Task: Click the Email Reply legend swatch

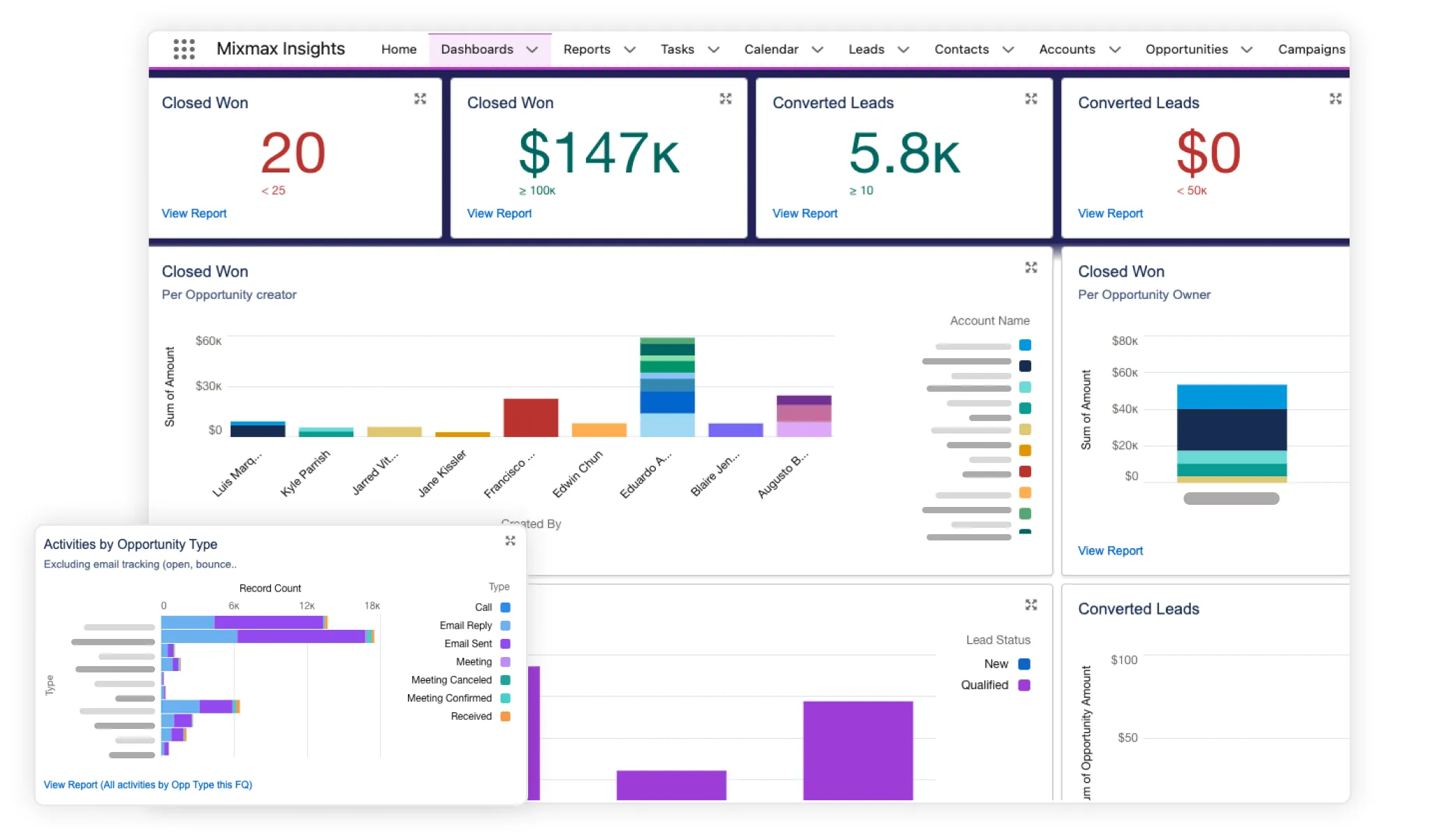Action: (505, 626)
